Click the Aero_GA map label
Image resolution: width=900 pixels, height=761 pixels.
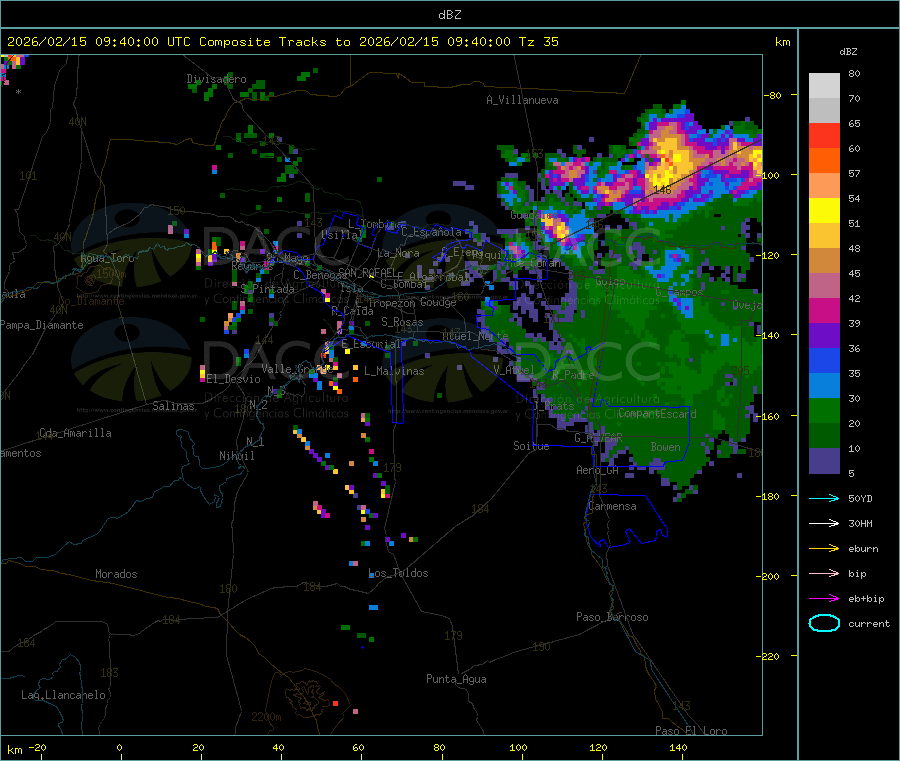pos(598,470)
